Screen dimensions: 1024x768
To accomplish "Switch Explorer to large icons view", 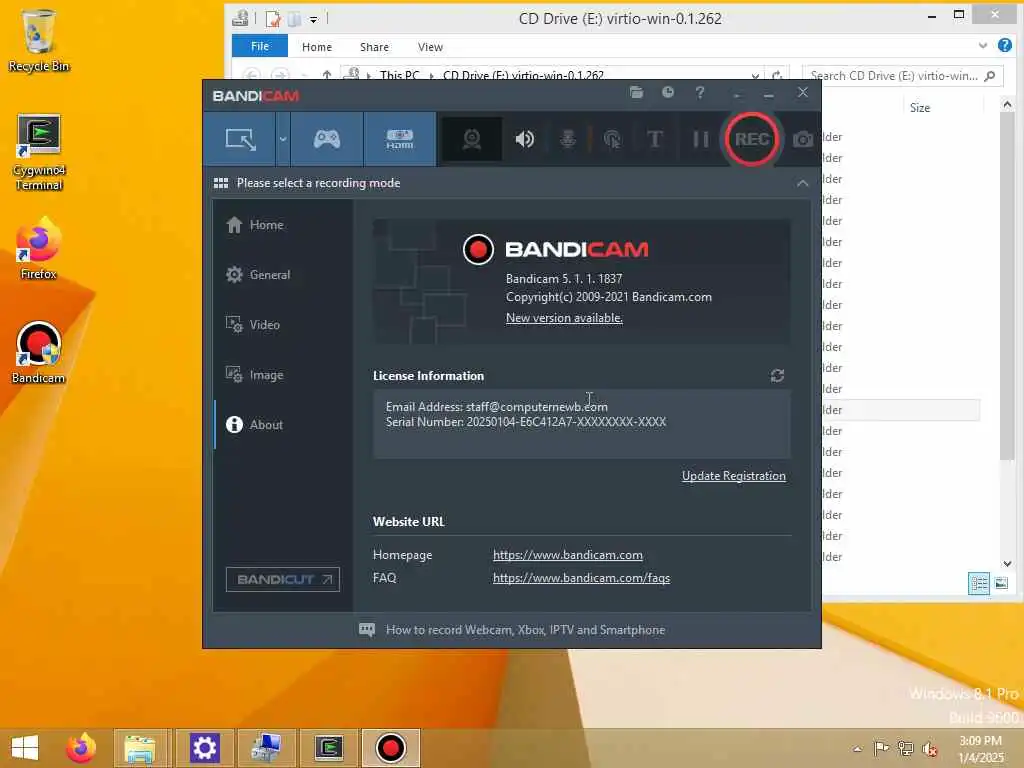I will click(x=1001, y=583).
